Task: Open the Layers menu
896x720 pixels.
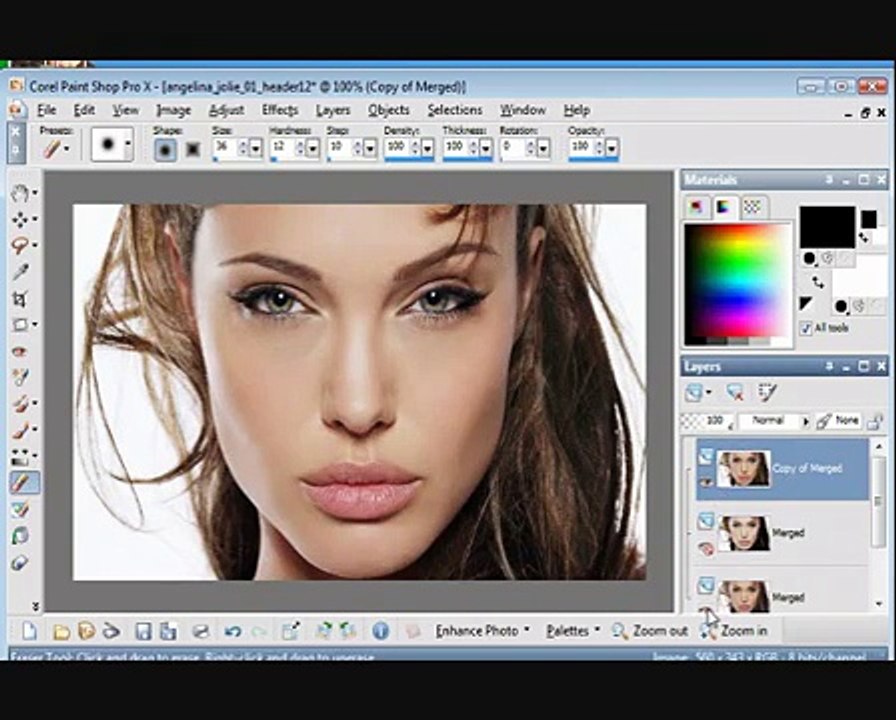Action: point(333,110)
